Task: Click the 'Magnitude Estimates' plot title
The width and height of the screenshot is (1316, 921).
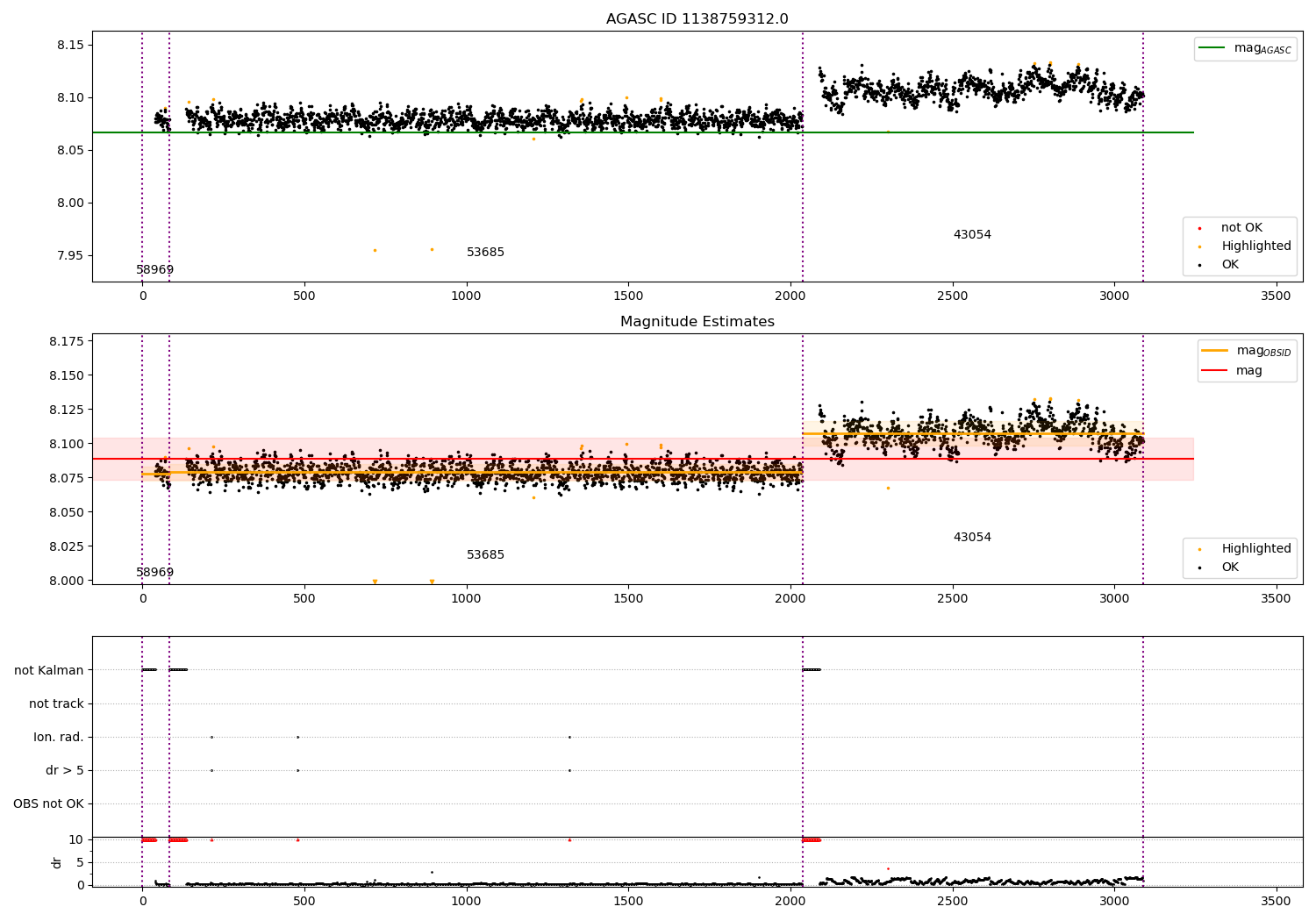Action: [x=697, y=322]
